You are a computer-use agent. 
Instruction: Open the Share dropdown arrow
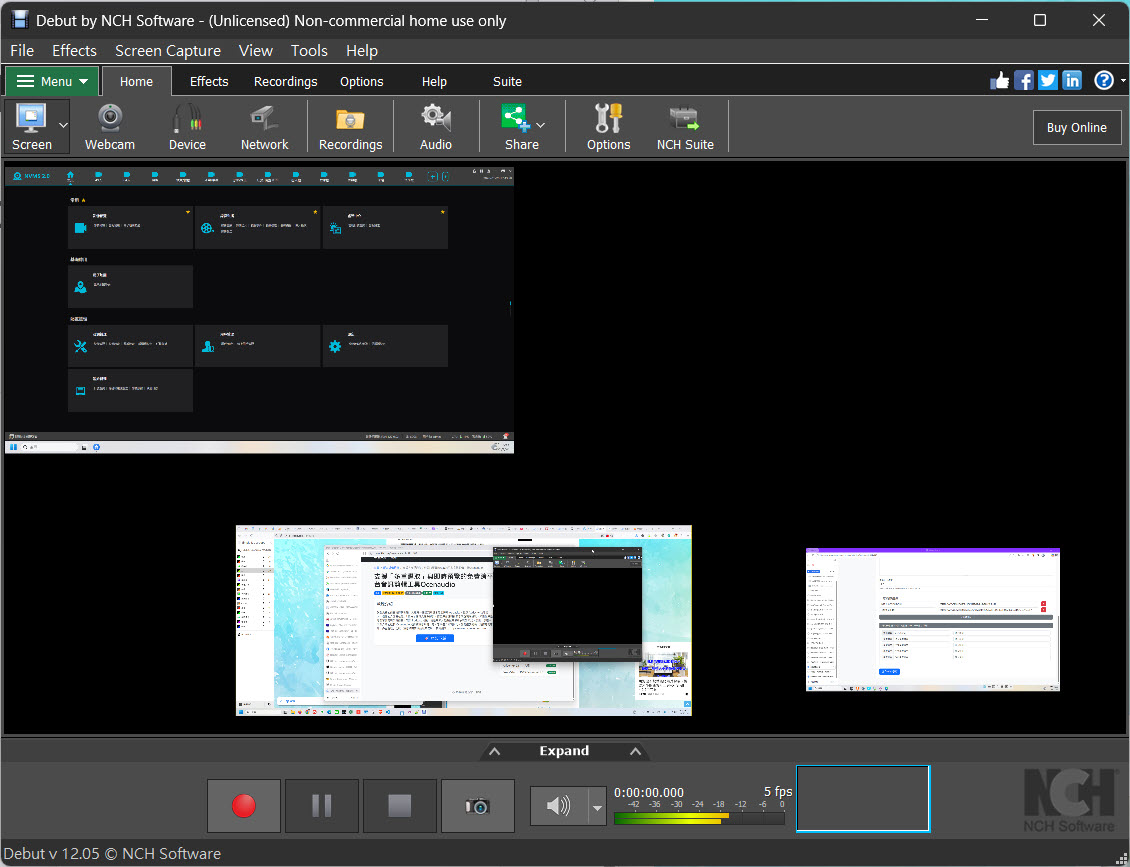click(x=541, y=126)
